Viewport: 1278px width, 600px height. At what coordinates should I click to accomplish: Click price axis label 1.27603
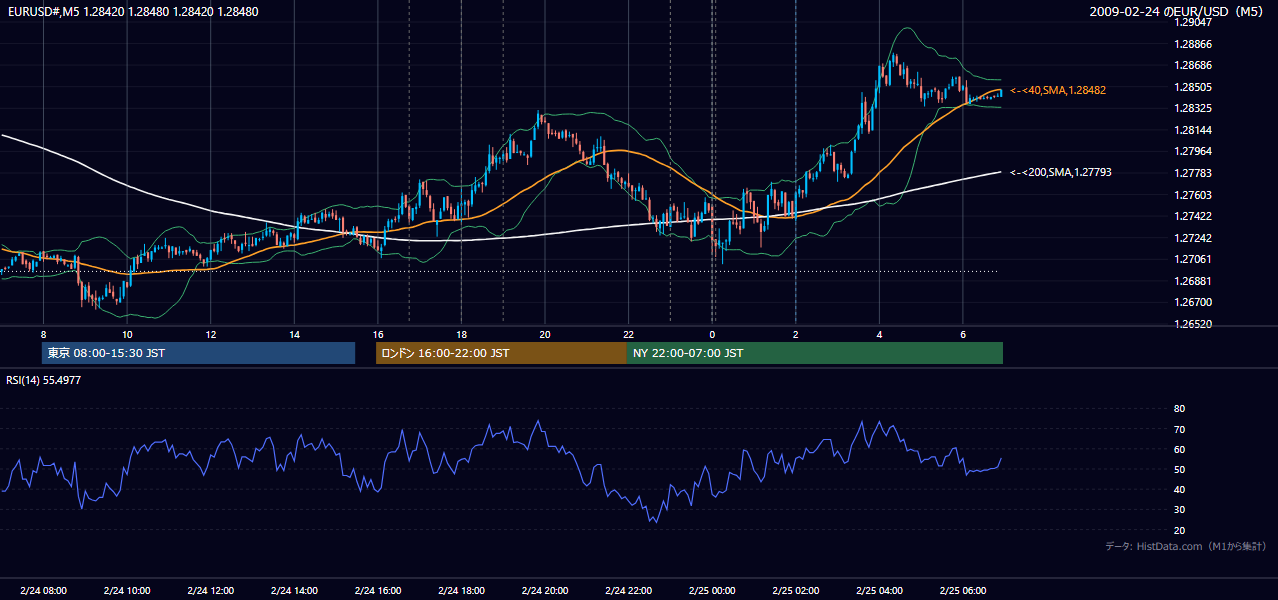point(1193,195)
